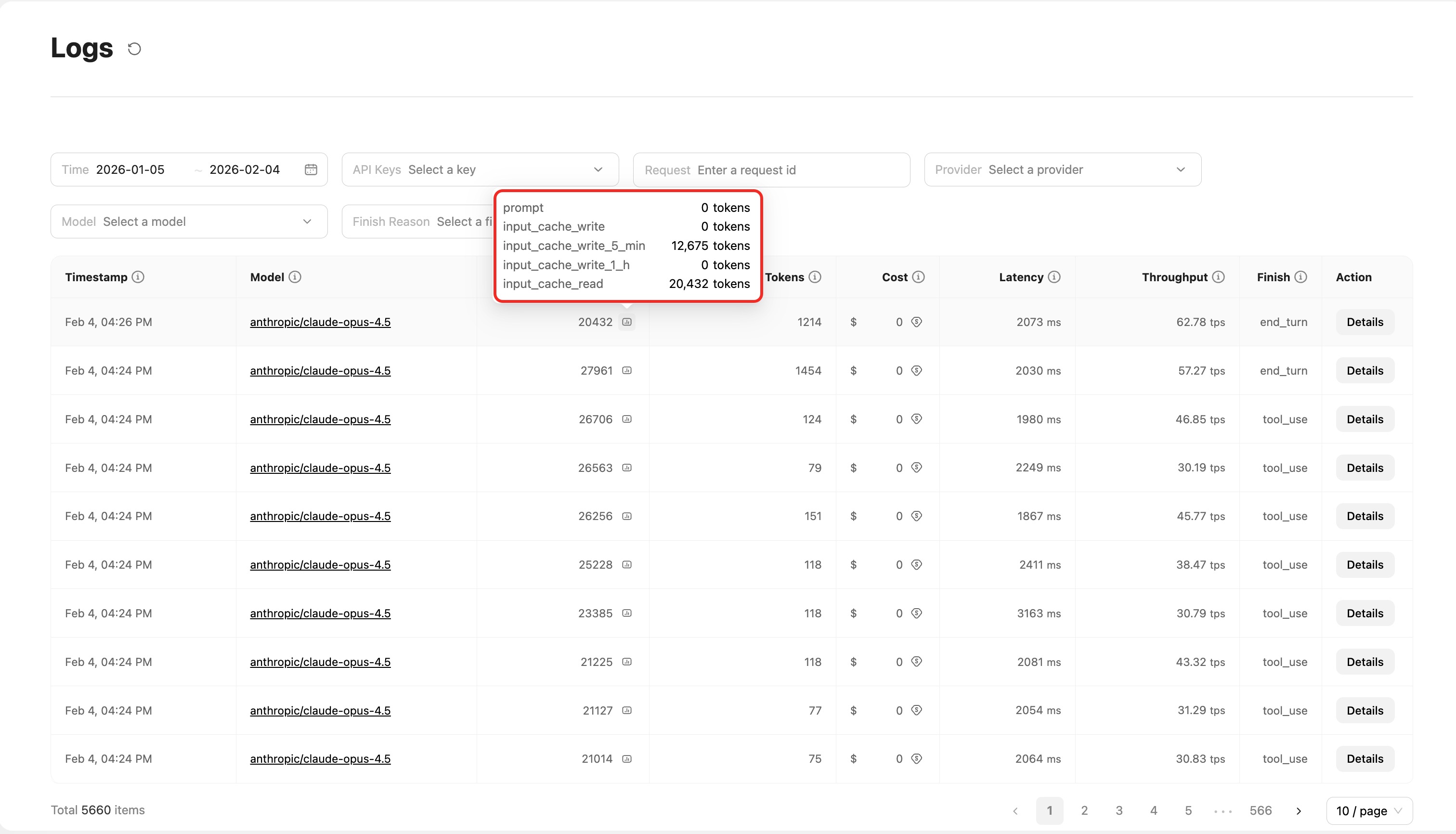Click the Model column info icon
Image resolution: width=1456 pixels, height=834 pixels.
click(295, 277)
